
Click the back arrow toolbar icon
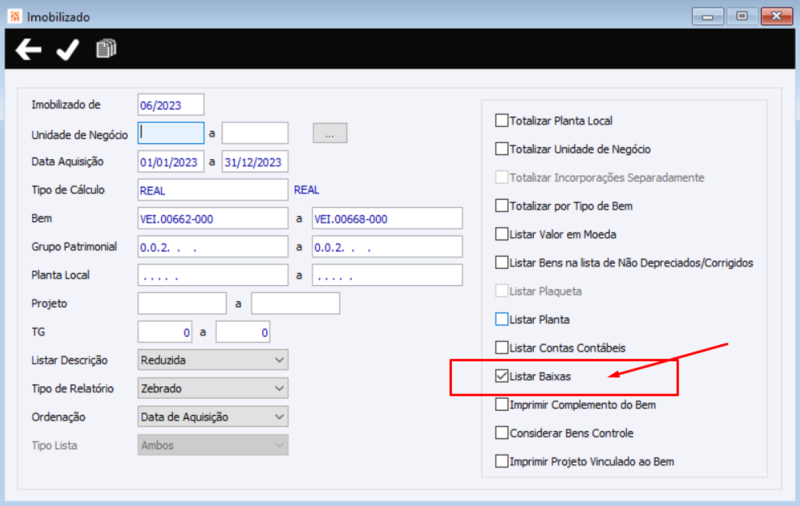point(29,49)
